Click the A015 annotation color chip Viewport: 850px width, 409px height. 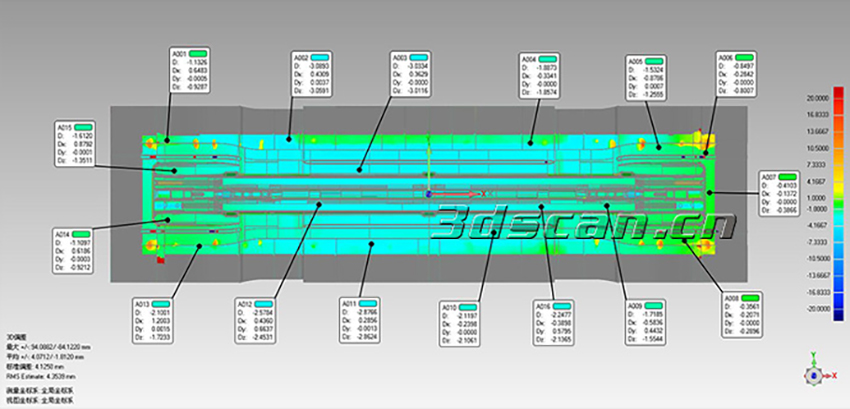coord(85,128)
